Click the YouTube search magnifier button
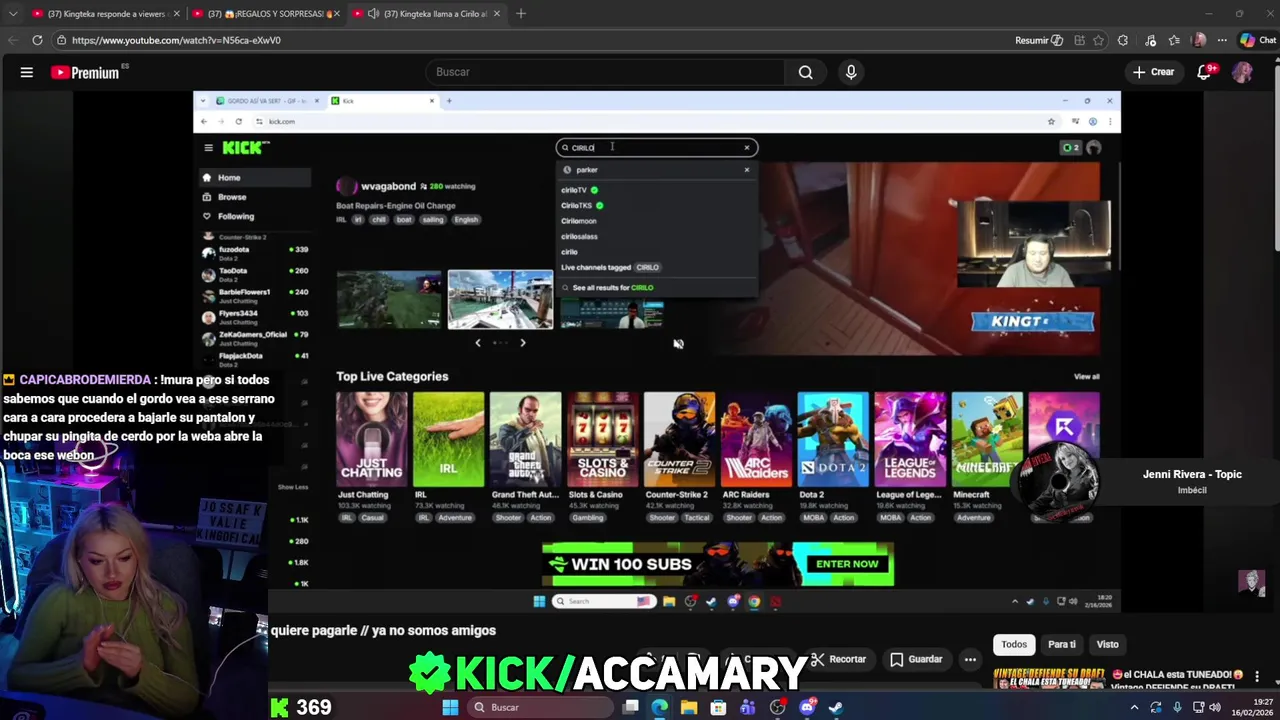1280x720 pixels. tap(805, 72)
